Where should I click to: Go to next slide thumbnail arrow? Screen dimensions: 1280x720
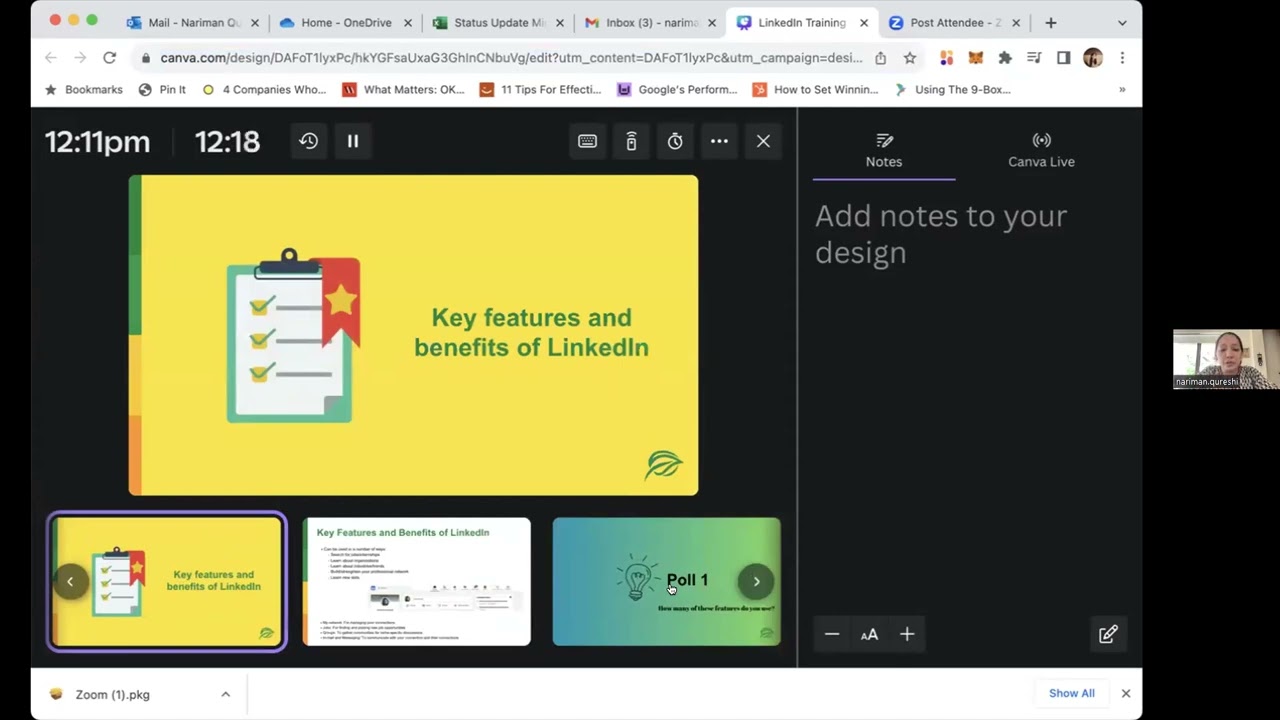pyautogui.click(x=756, y=581)
